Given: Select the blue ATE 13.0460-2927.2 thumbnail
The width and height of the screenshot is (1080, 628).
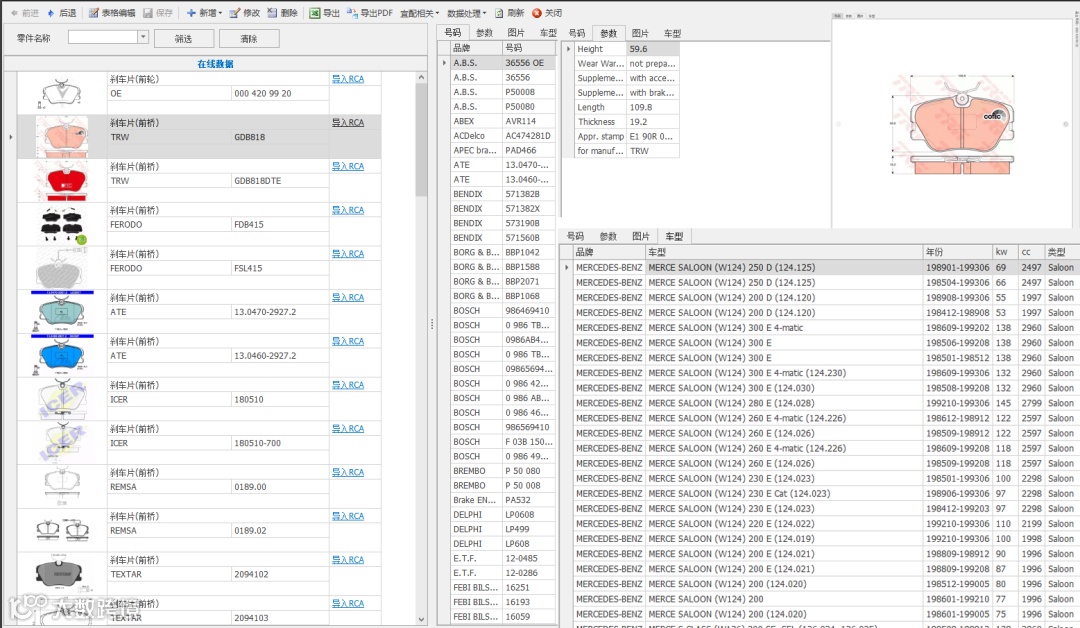Looking at the screenshot, I should 62,355.
